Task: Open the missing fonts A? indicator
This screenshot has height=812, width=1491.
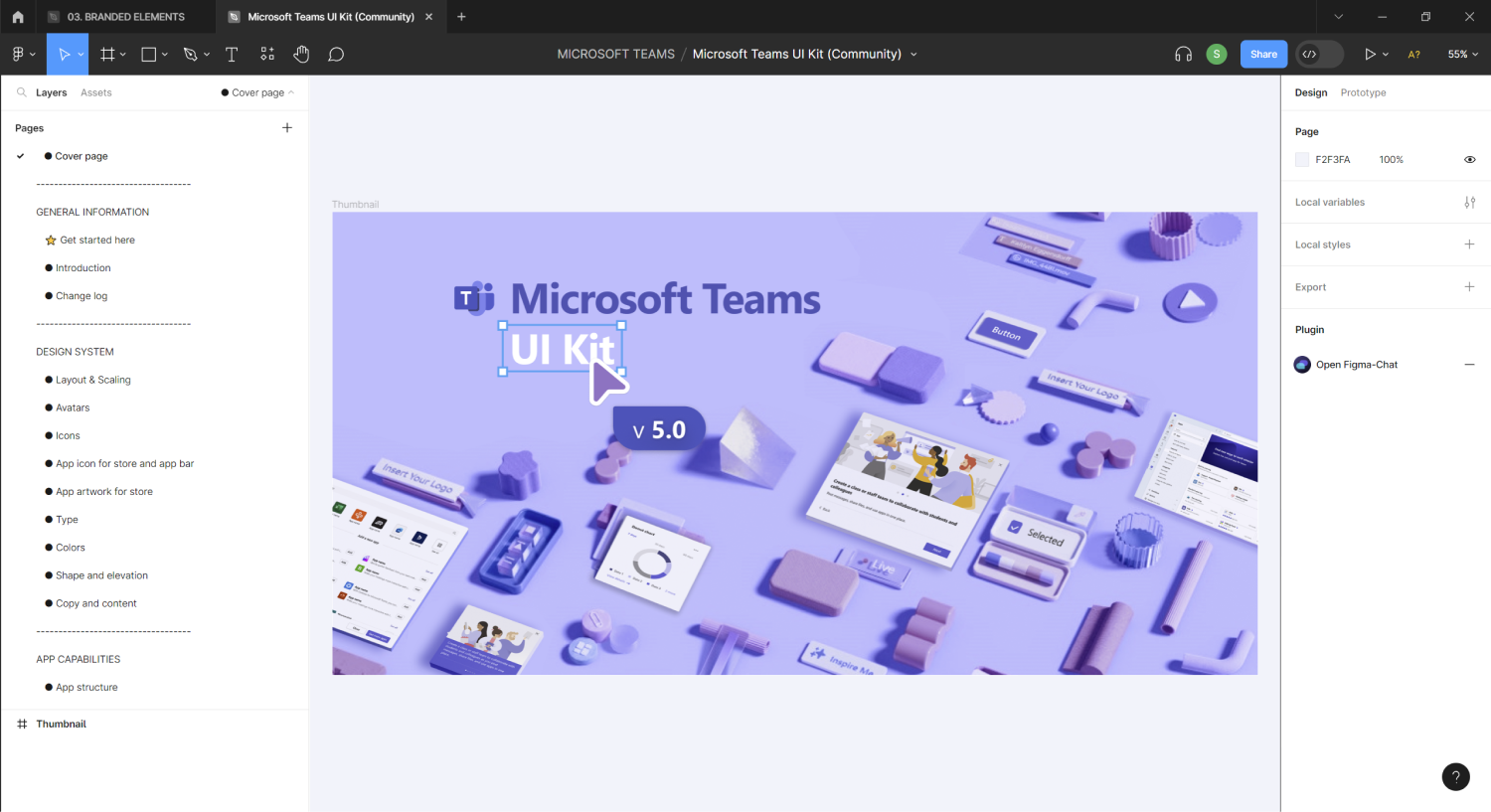Action: tap(1414, 55)
